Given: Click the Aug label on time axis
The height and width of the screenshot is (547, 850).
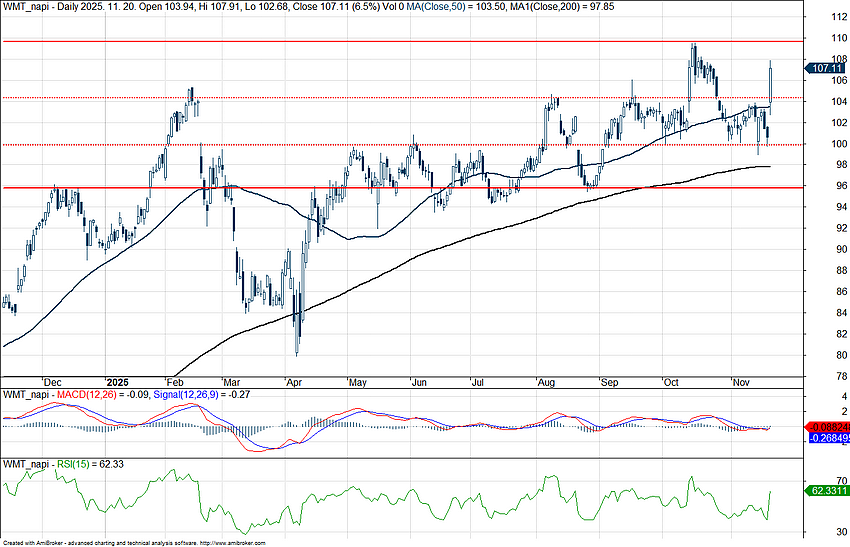Looking at the screenshot, I should 546,382.
